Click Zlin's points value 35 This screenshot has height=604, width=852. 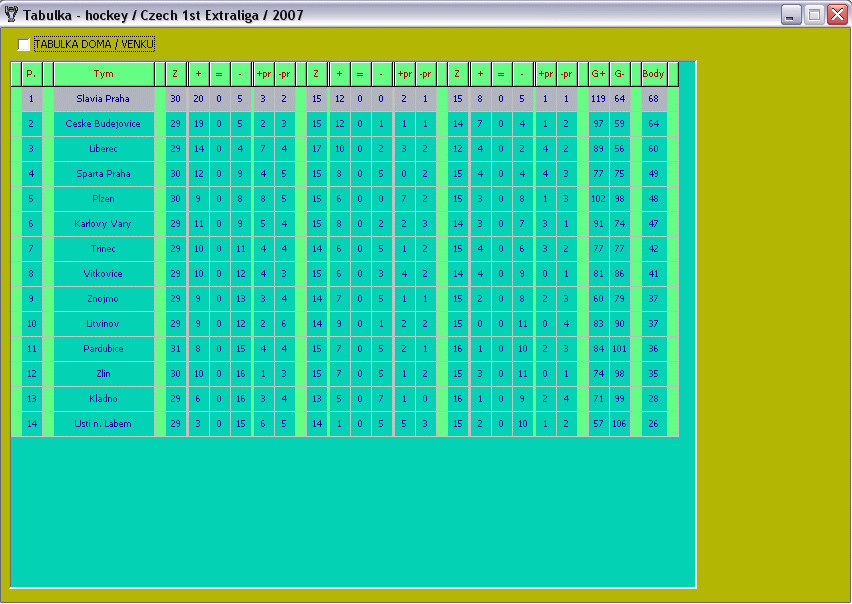[654, 374]
